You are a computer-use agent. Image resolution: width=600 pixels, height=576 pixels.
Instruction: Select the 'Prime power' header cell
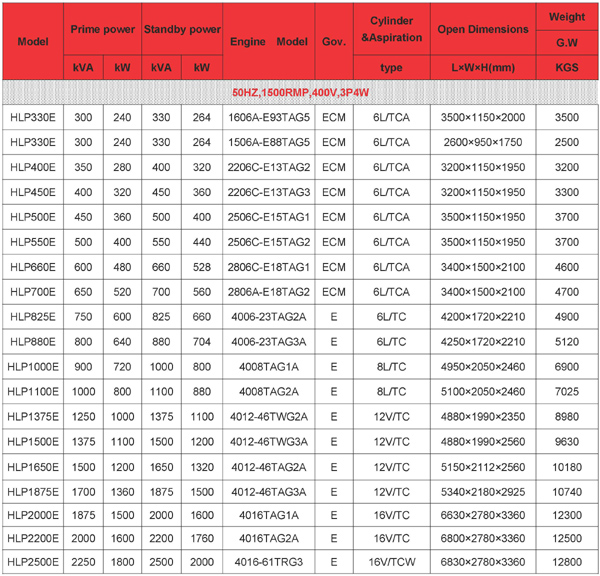point(103,29)
